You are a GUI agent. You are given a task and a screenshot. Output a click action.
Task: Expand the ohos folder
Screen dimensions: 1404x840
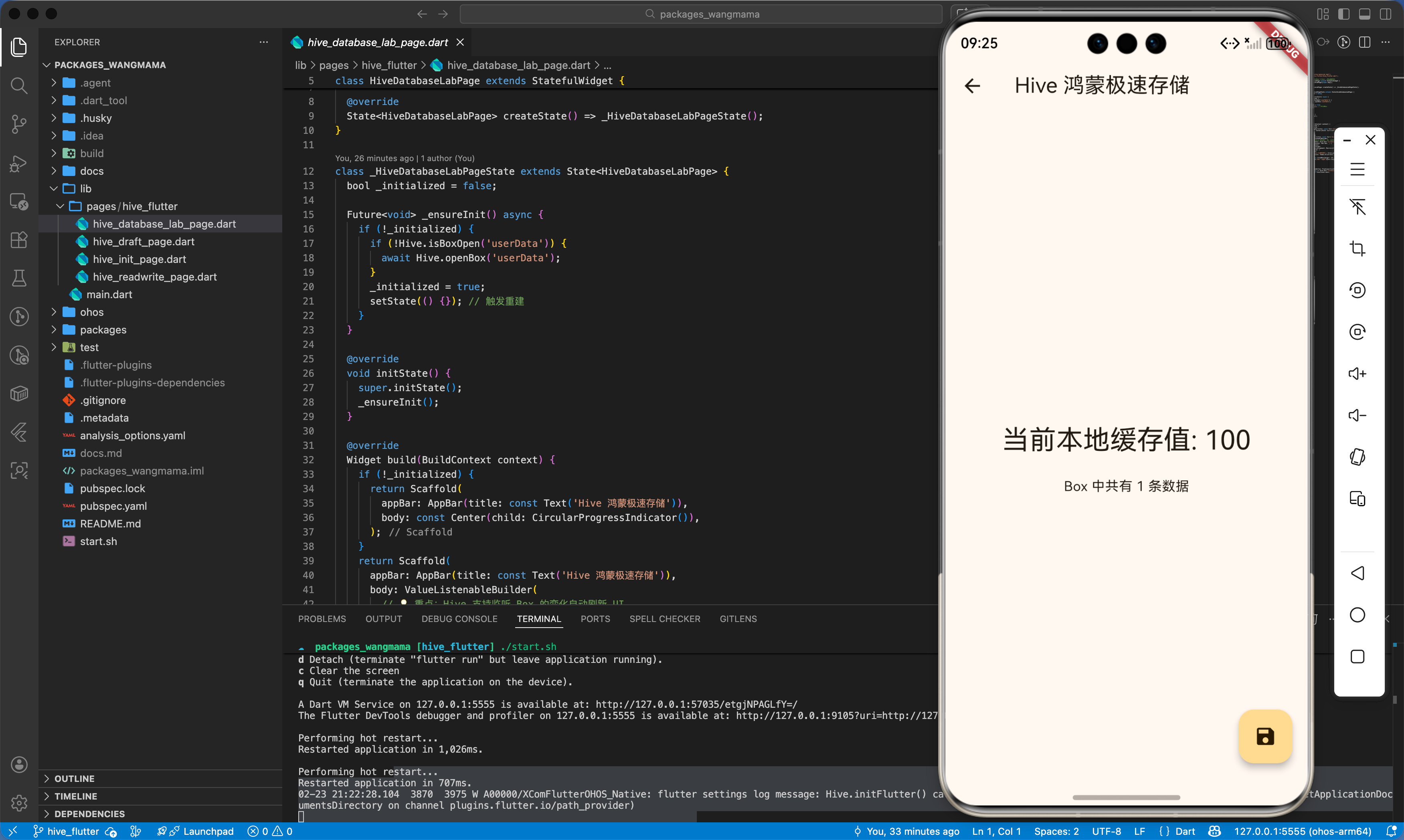pyautogui.click(x=92, y=312)
